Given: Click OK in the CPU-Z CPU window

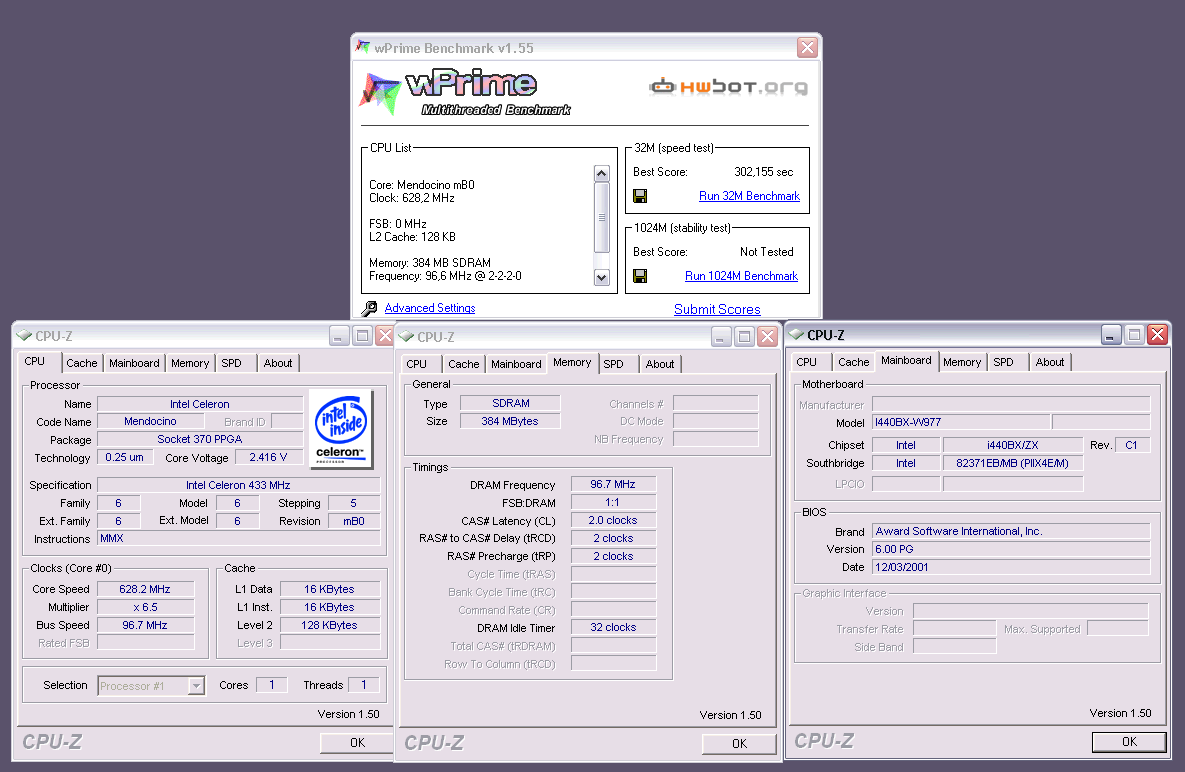Looking at the screenshot, I should point(357,743).
